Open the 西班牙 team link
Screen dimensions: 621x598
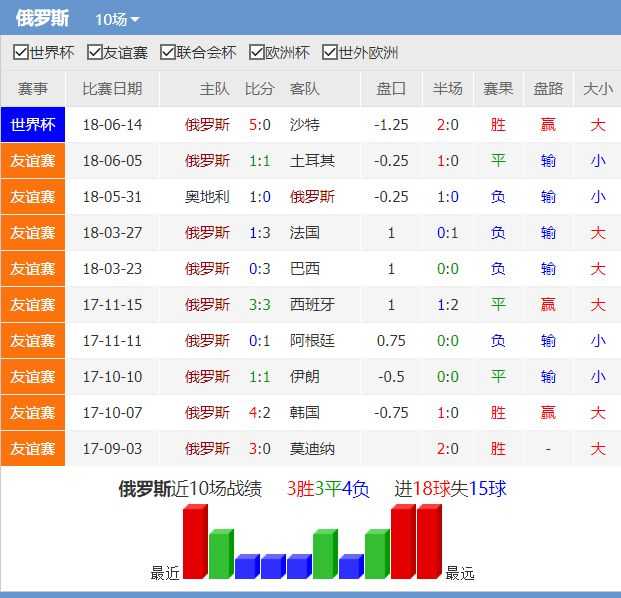click(312, 305)
